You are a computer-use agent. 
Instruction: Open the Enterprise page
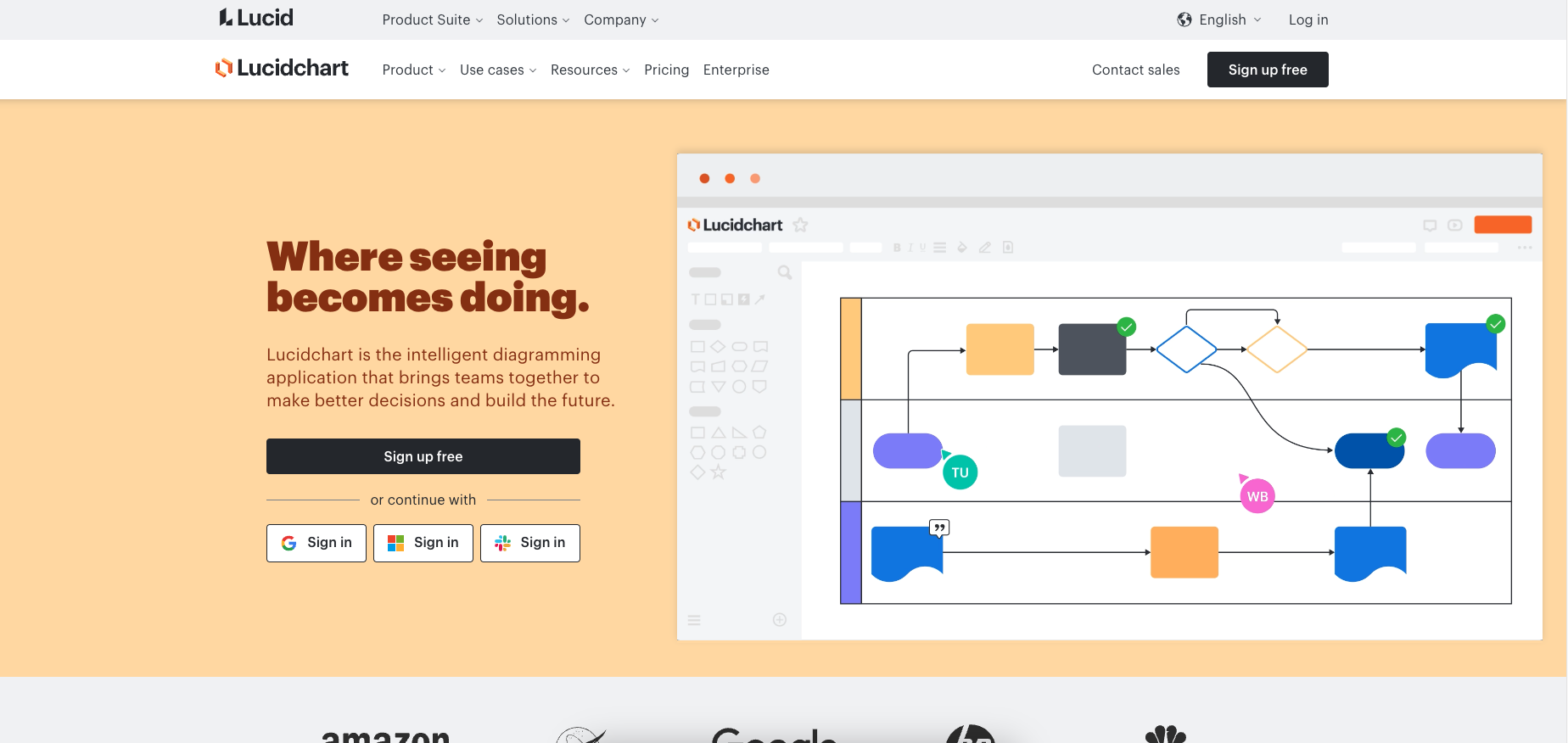pyautogui.click(x=736, y=70)
